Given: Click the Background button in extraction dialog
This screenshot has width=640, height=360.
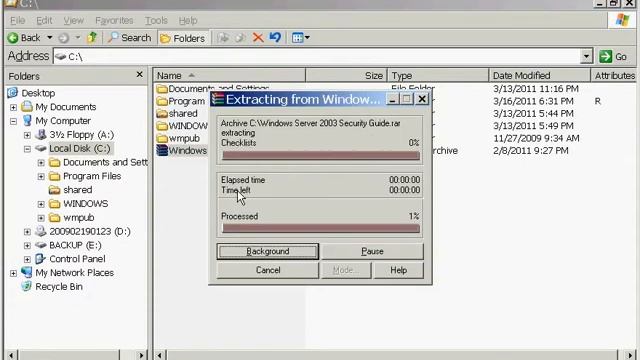Looking at the screenshot, I should (268, 251).
